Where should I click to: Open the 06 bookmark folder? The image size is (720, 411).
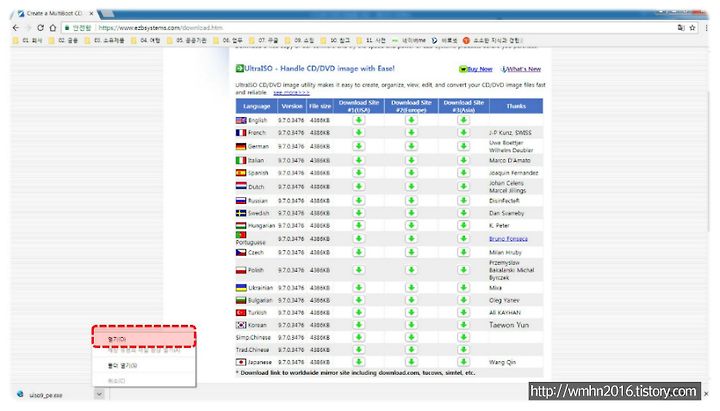pyautogui.click(x=228, y=40)
